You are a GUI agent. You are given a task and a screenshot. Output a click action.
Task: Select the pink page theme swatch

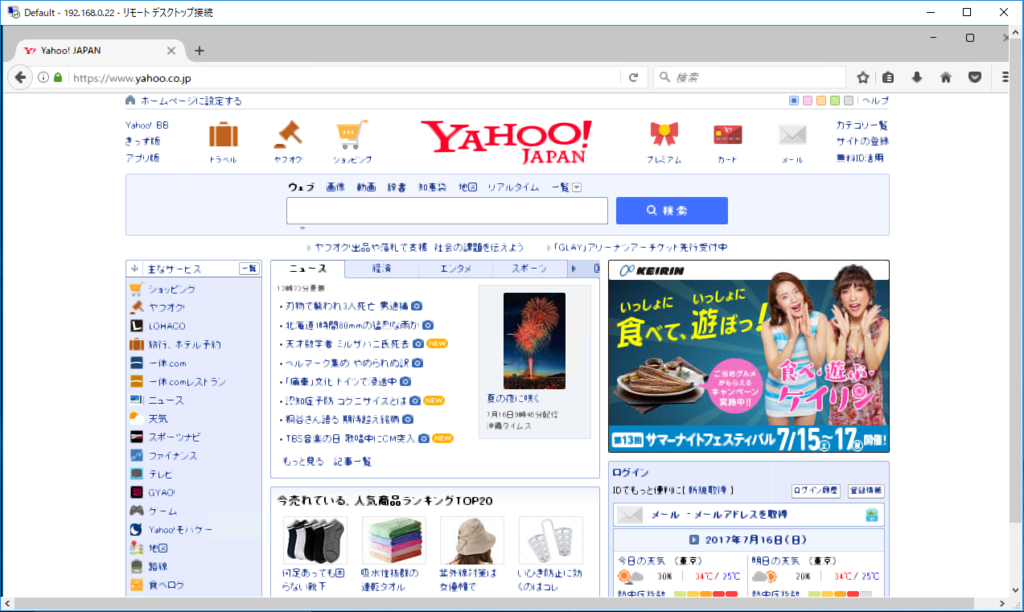tap(807, 101)
